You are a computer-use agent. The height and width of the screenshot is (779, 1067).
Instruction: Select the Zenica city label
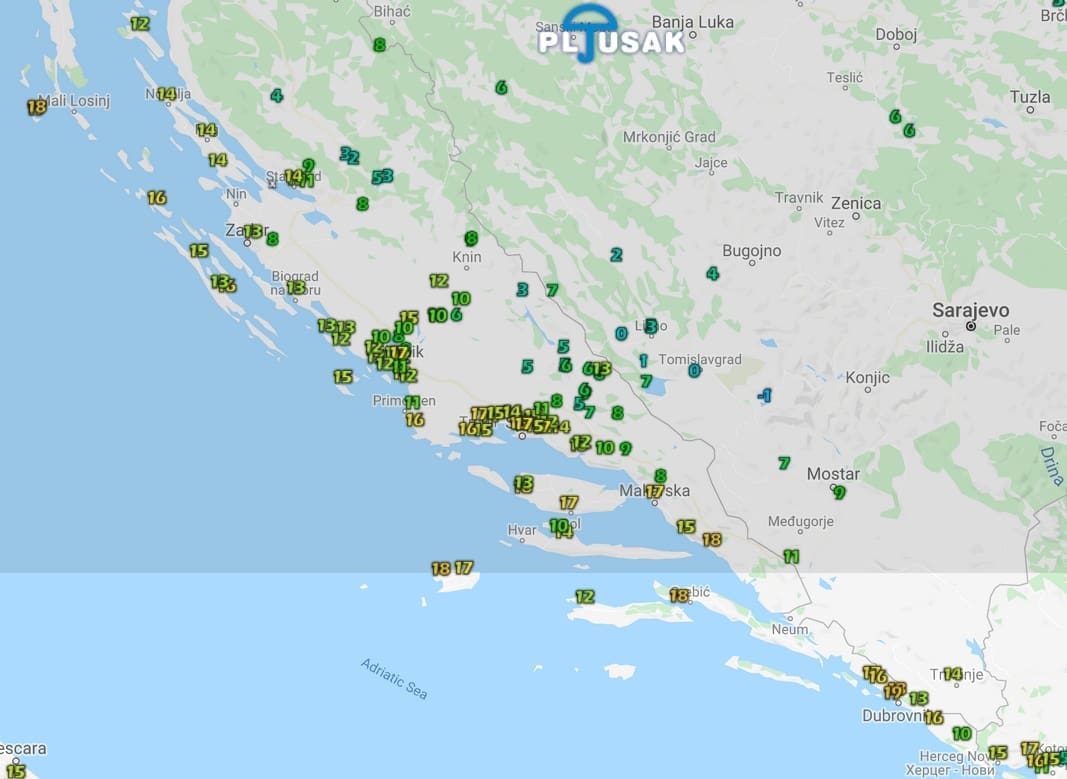click(856, 204)
